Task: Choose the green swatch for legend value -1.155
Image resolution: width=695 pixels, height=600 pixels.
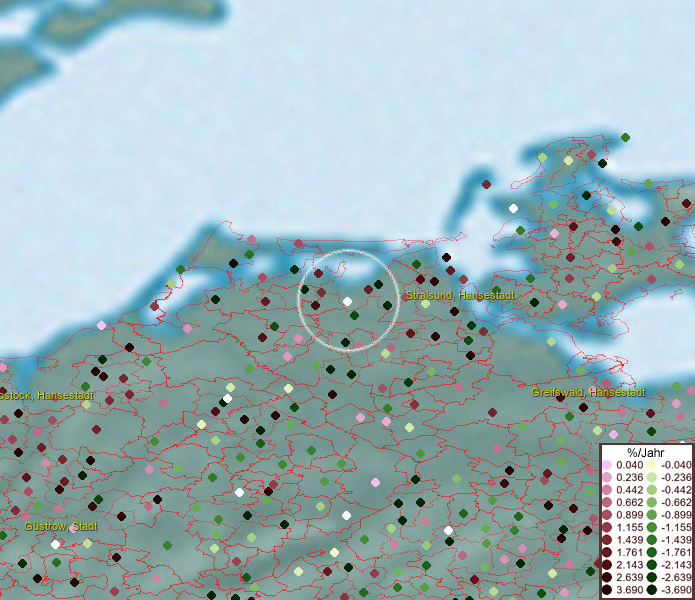Action: tap(652, 527)
